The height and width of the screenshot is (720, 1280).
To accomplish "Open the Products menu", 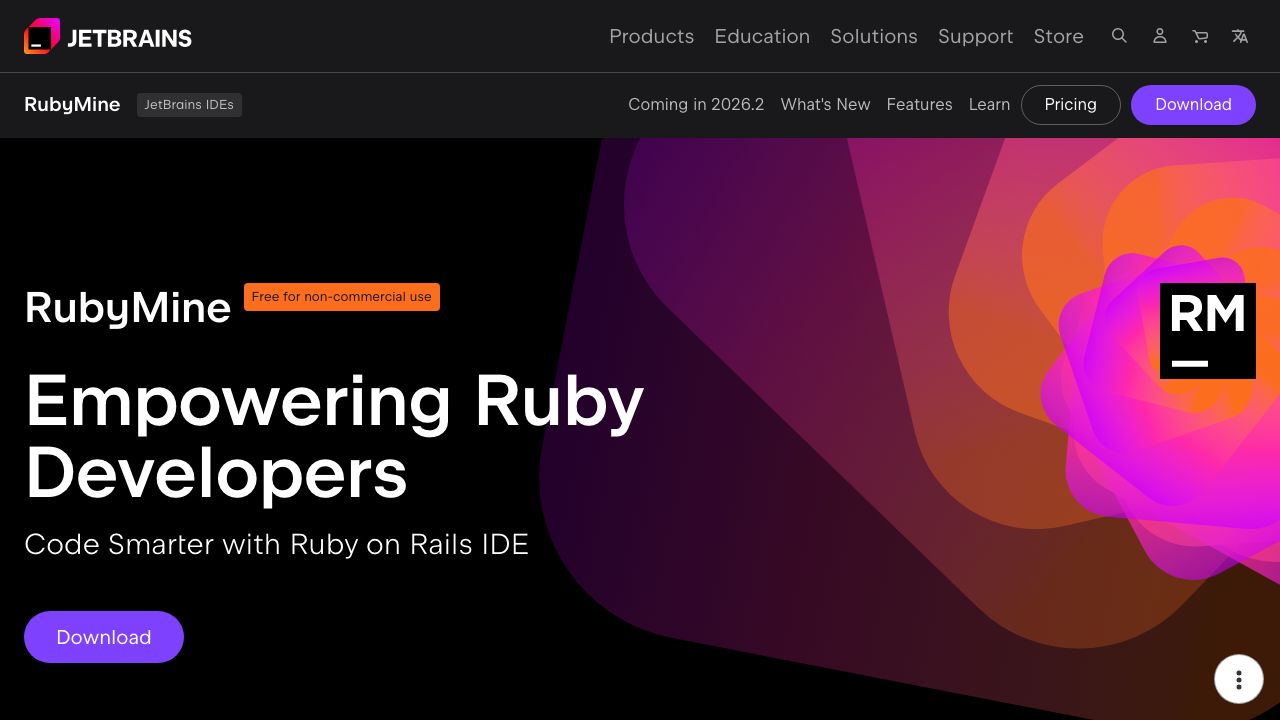I will 651,36.
